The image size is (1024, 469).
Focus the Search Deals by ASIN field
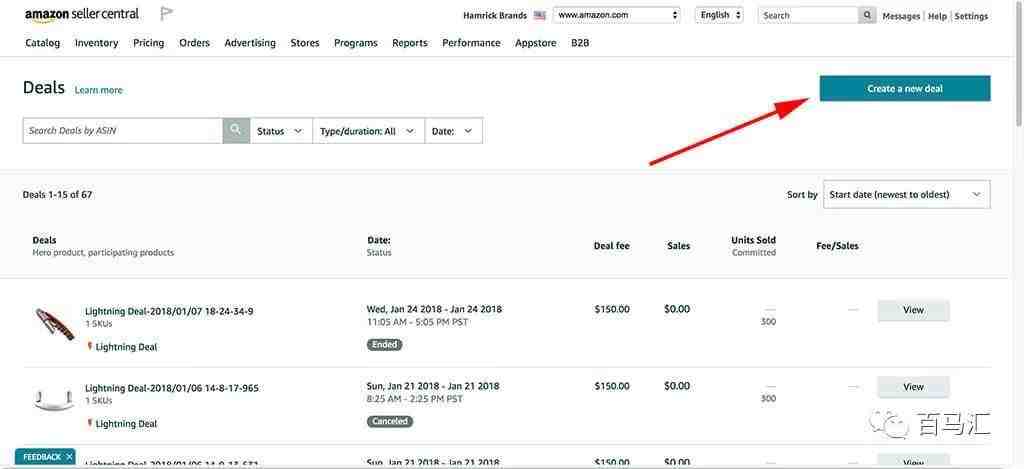click(123, 131)
